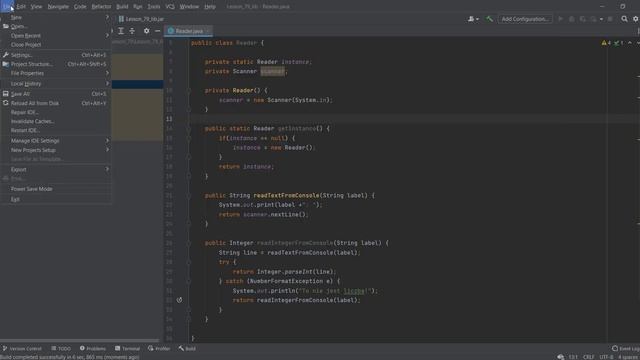
Task: Expand the Open Recent submenu
Action: click(x=56, y=36)
